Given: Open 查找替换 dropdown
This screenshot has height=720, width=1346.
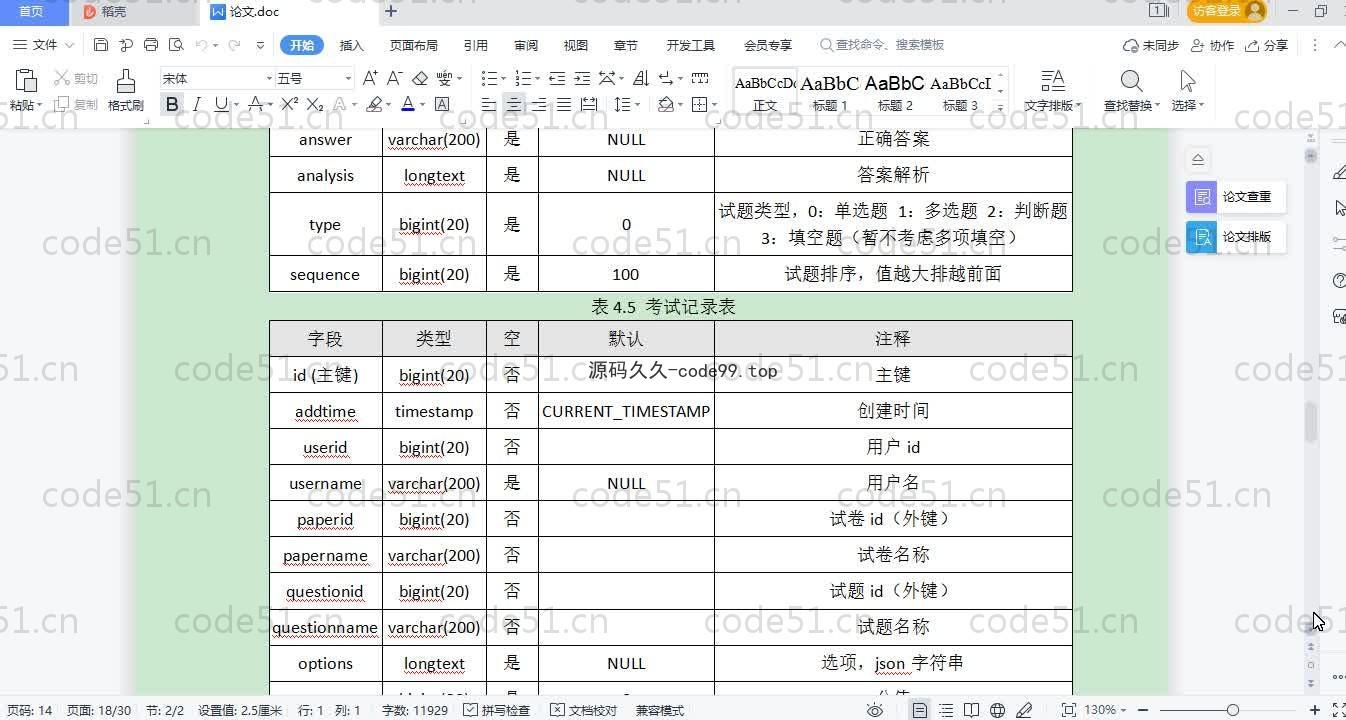Looking at the screenshot, I should click(1131, 105).
